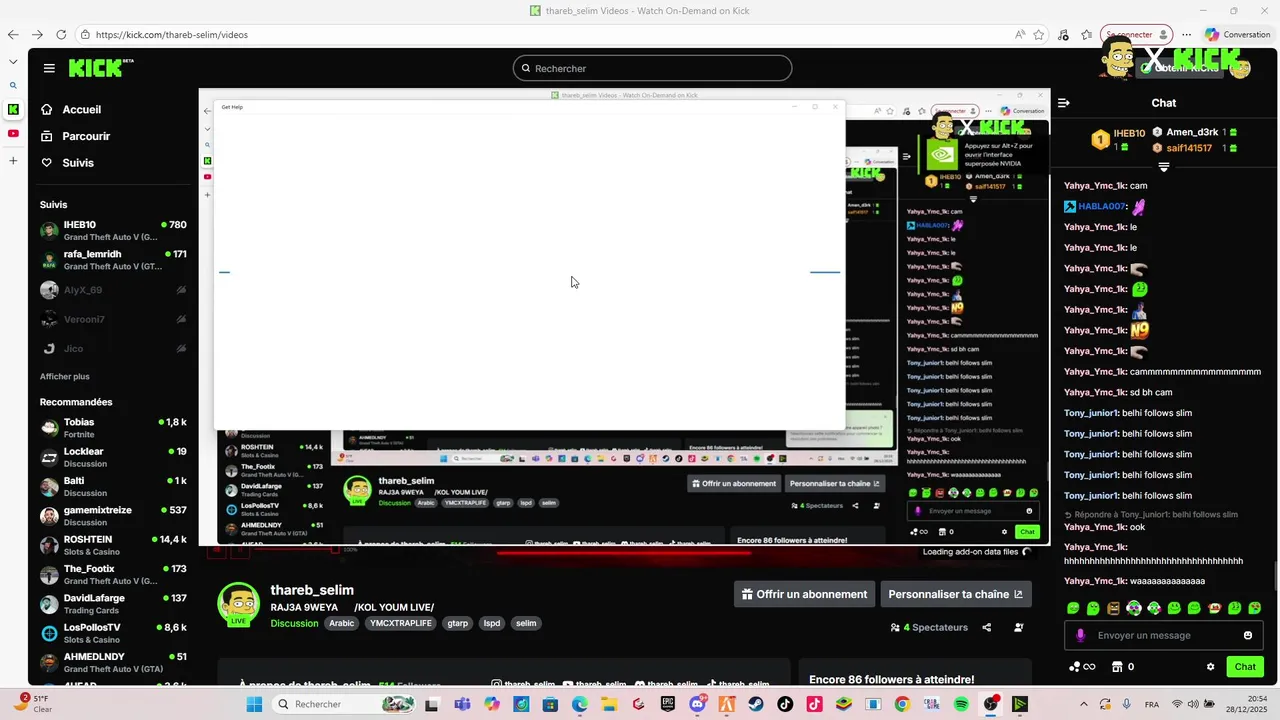Image resolution: width=1280 pixels, height=720 pixels.
Task: Open offline channel Verooni7
Action: [113, 319]
